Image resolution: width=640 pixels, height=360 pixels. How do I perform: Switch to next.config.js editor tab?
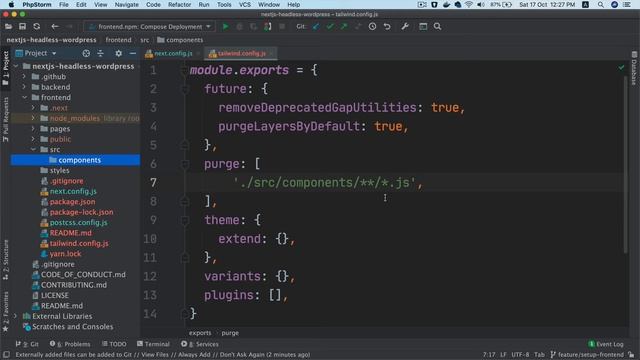tap(172, 53)
